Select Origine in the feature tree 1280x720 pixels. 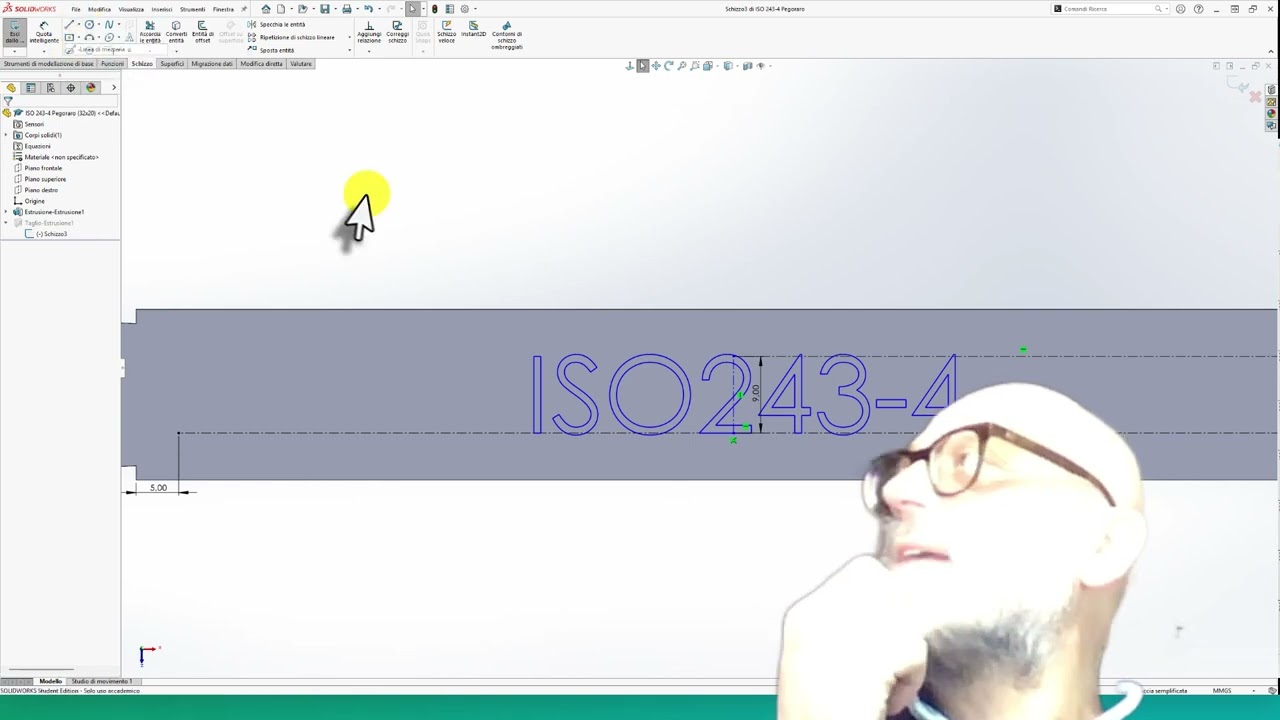click(34, 201)
